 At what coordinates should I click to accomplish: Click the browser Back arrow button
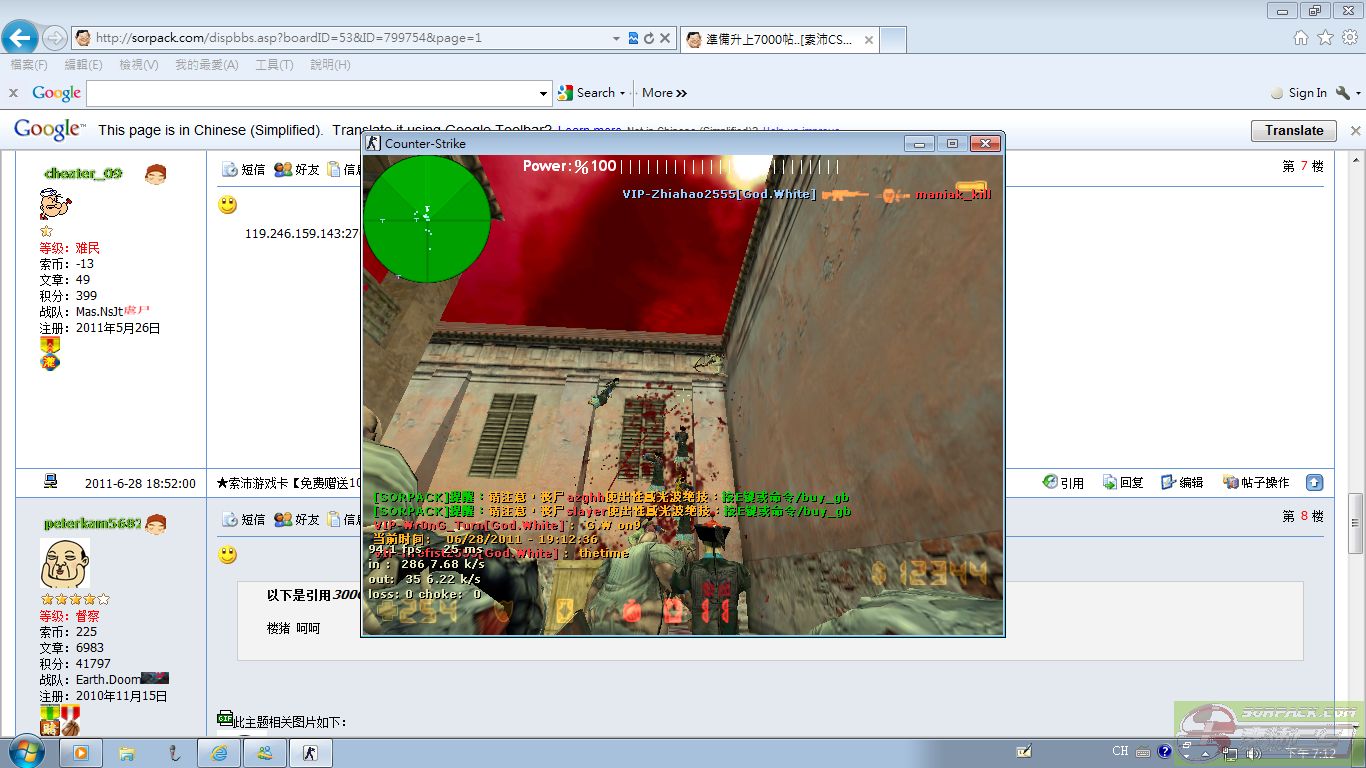[20, 39]
